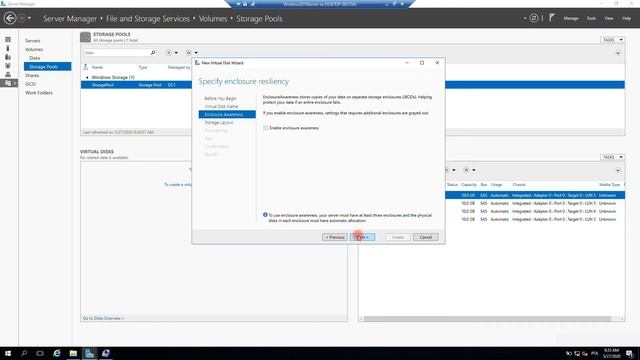Open the action center notification icon
Viewport: 640px width, 360px height.
[630, 353]
